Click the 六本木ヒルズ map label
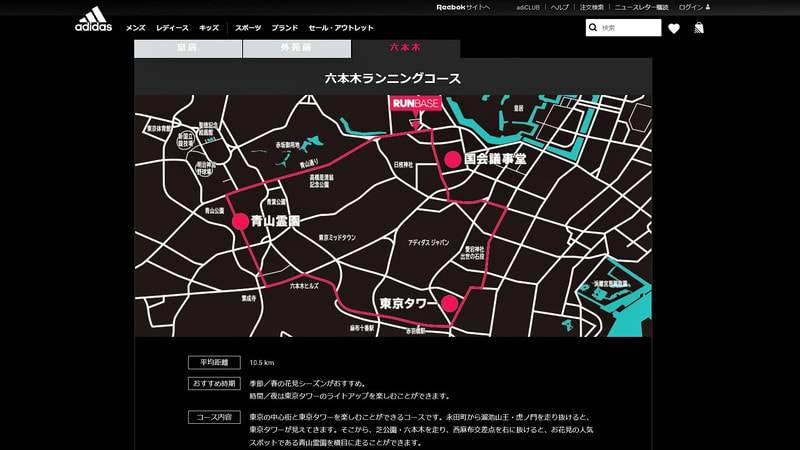This screenshot has width=800, height=450. [x=305, y=286]
